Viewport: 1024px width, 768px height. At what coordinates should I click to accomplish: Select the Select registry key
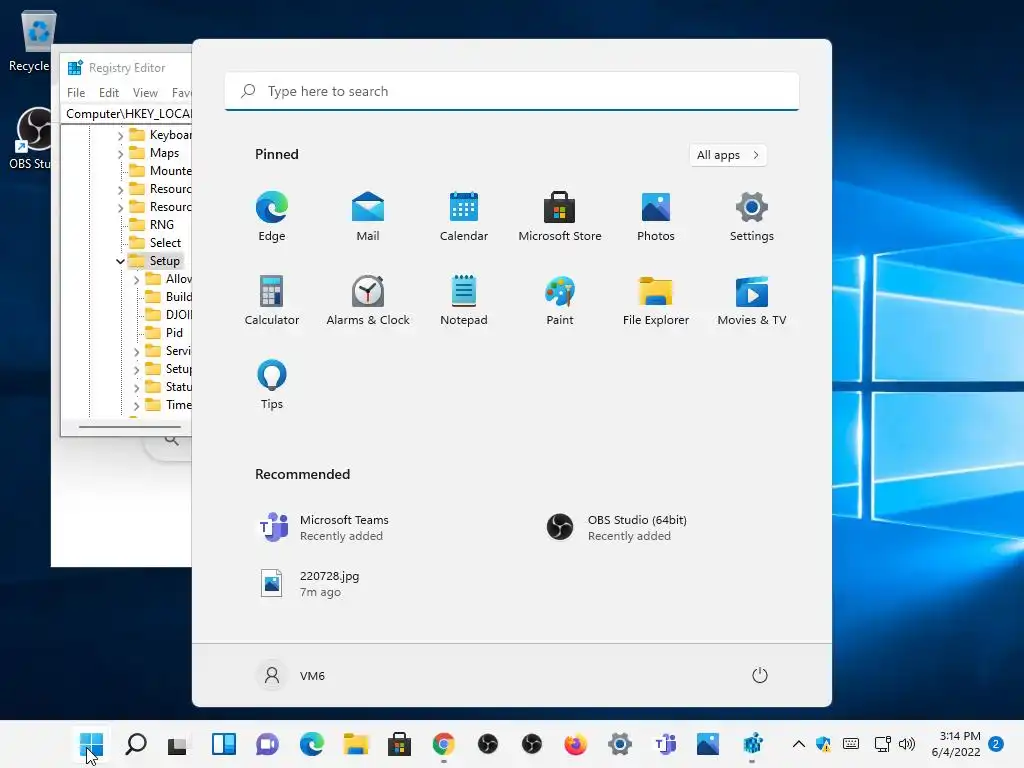[x=165, y=243]
